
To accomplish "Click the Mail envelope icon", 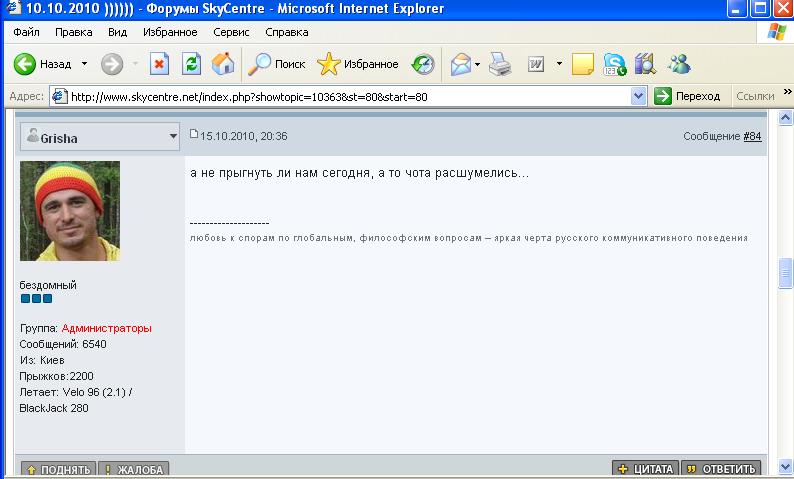I will 461,64.
